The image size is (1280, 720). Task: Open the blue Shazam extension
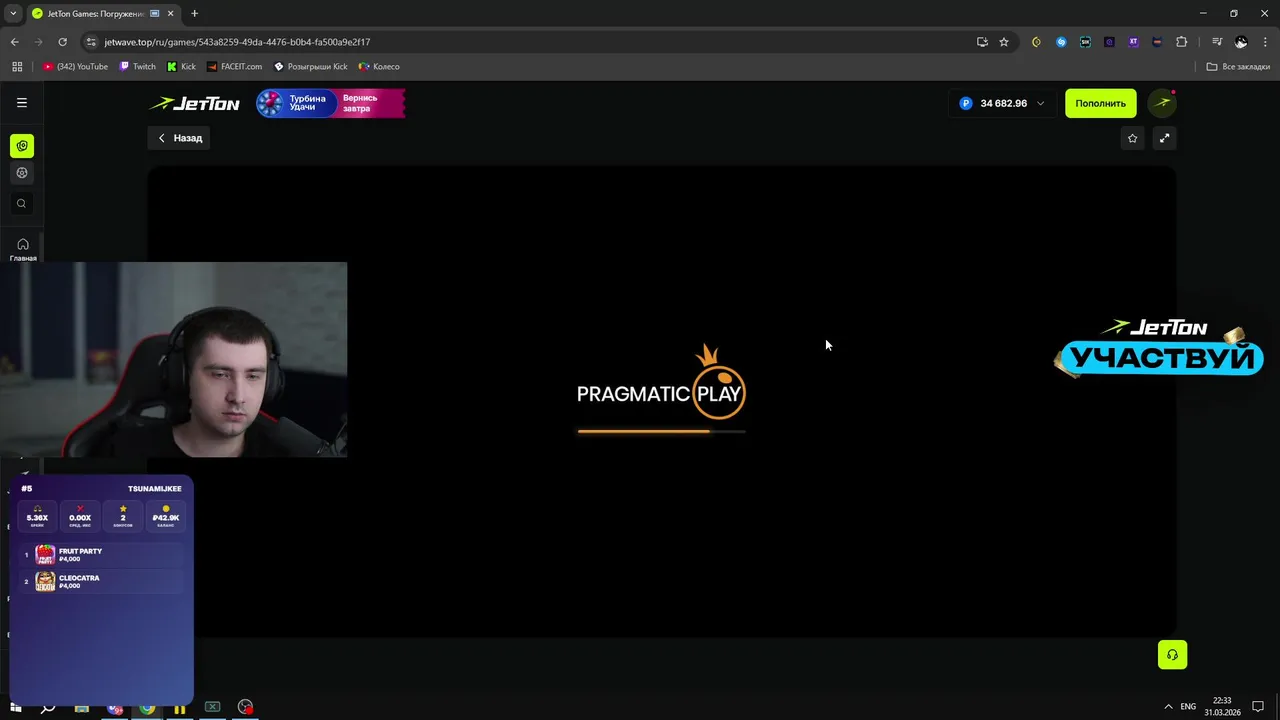coord(1061,42)
